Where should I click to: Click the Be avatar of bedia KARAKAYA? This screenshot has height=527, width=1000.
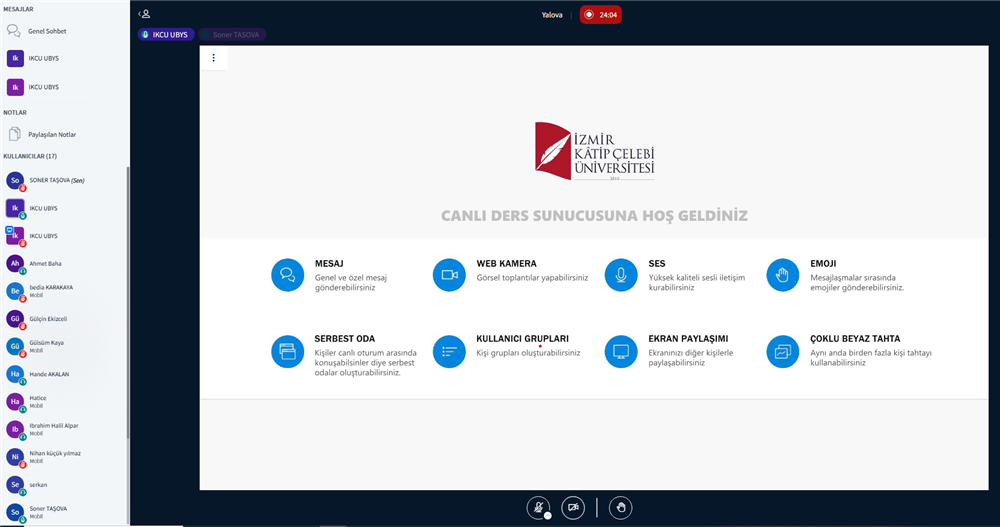(15, 291)
